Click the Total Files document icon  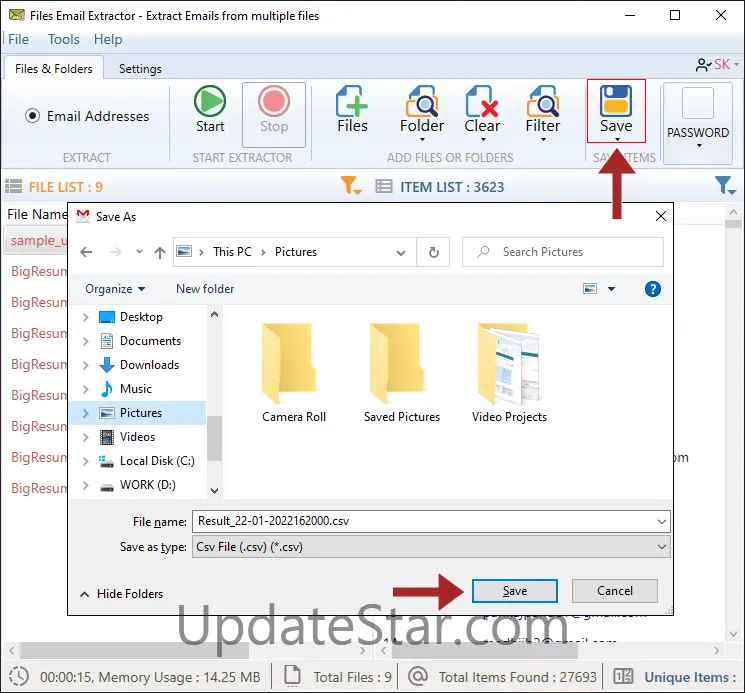pyautogui.click(x=292, y=676)
